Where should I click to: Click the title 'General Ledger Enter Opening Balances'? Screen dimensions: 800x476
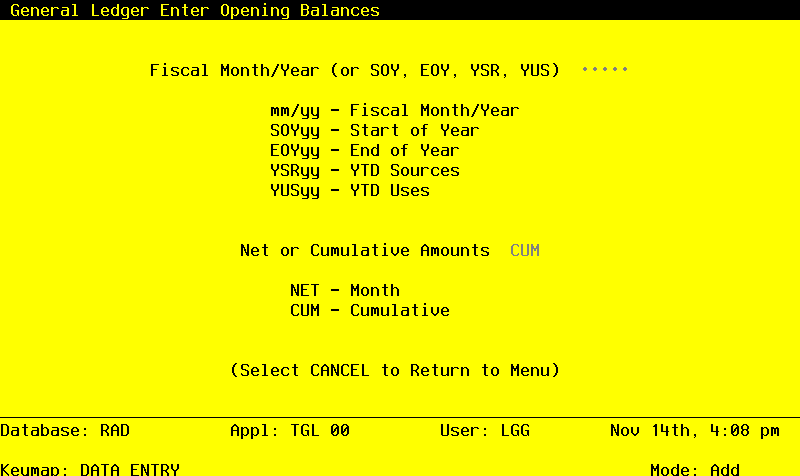click(x=195, y=10)
